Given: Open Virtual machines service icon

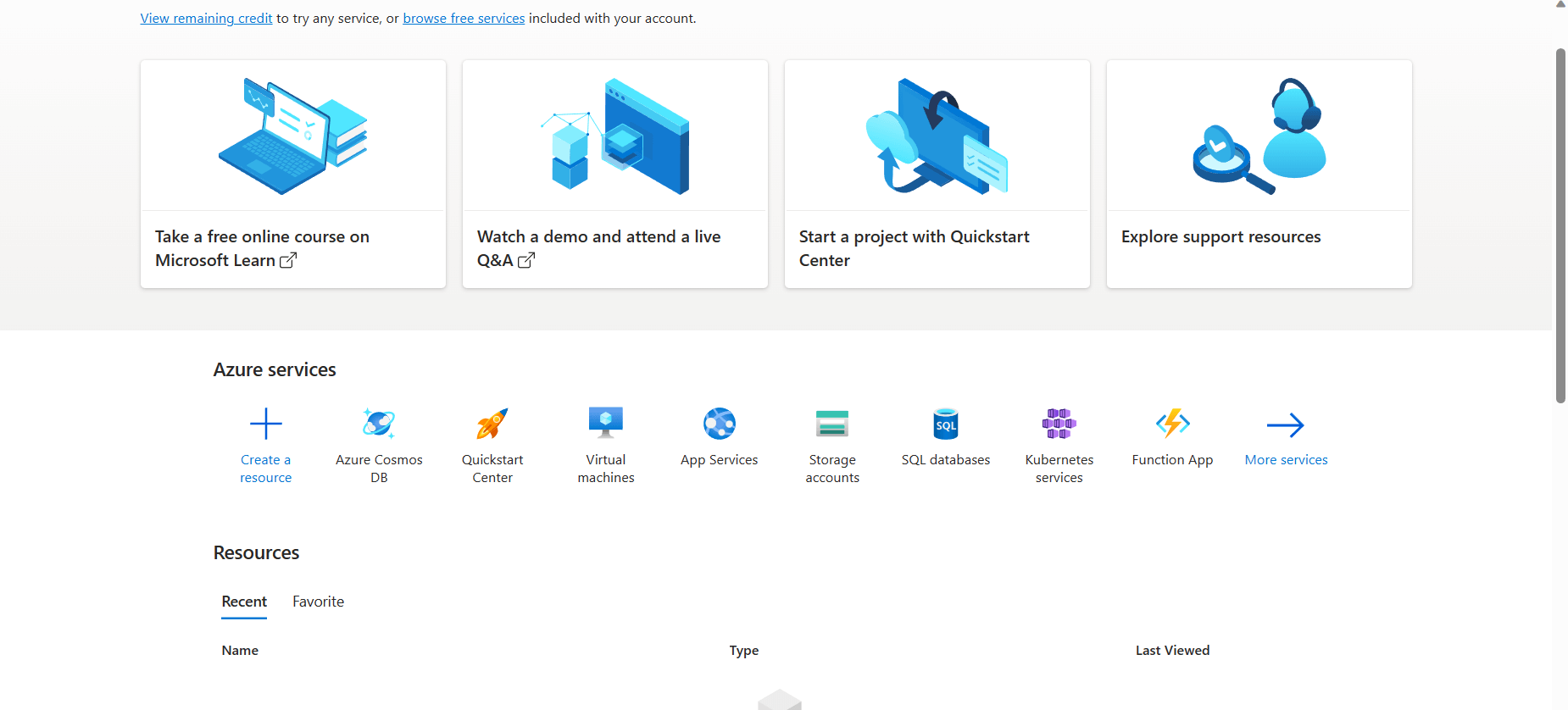Looking at the screenshot, I should click(x=606, y=423).
